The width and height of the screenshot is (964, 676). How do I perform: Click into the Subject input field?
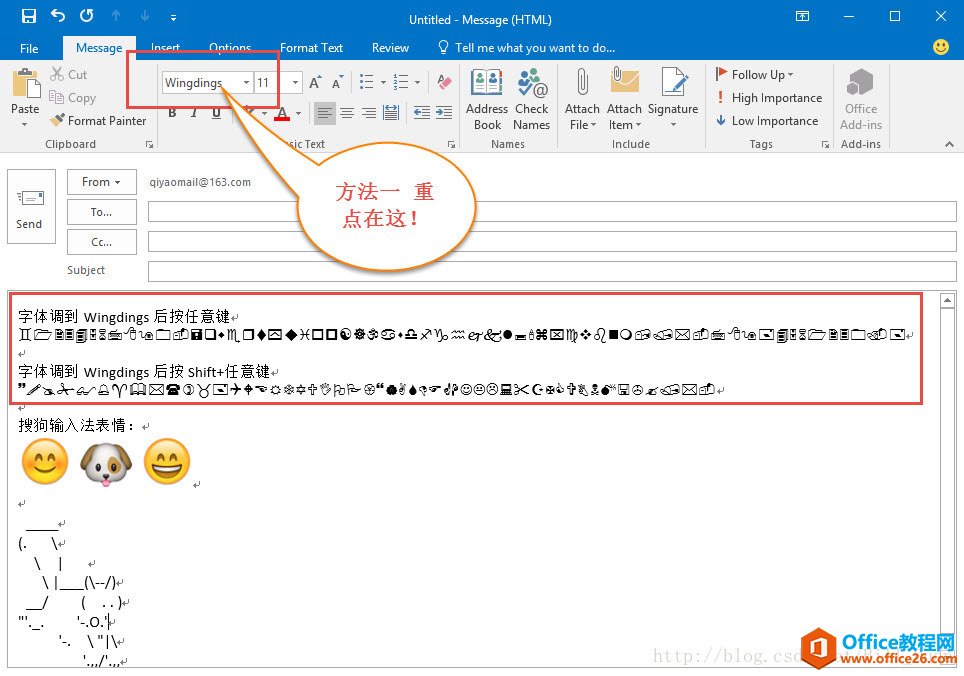tap(552, 271)
